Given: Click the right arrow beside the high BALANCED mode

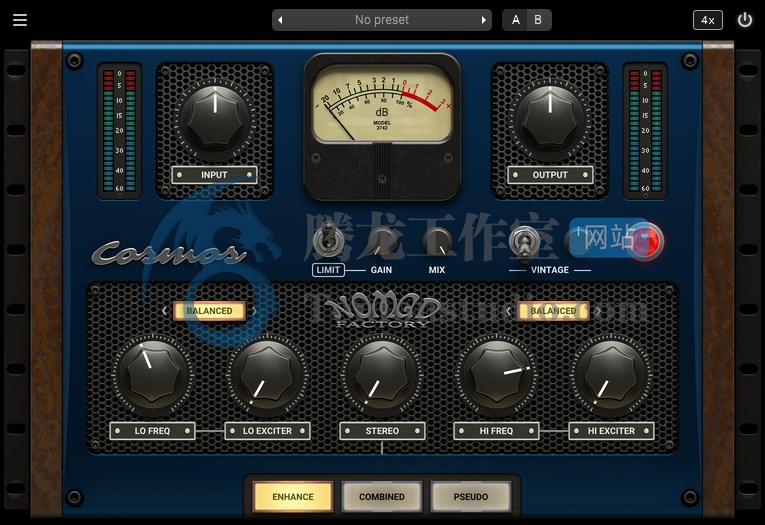Looking at the screenshot, I should tap(598, 311).
